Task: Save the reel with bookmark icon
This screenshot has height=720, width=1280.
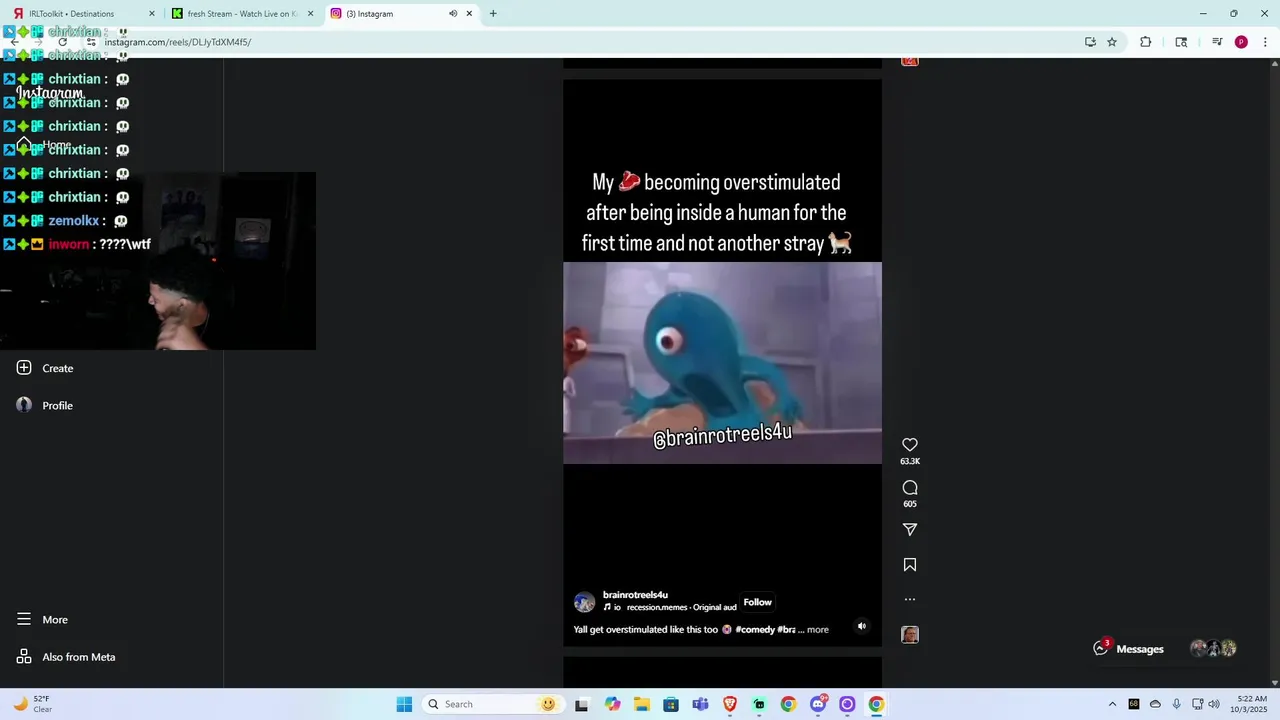Action: pyautogui.click(x=909, y=565)
